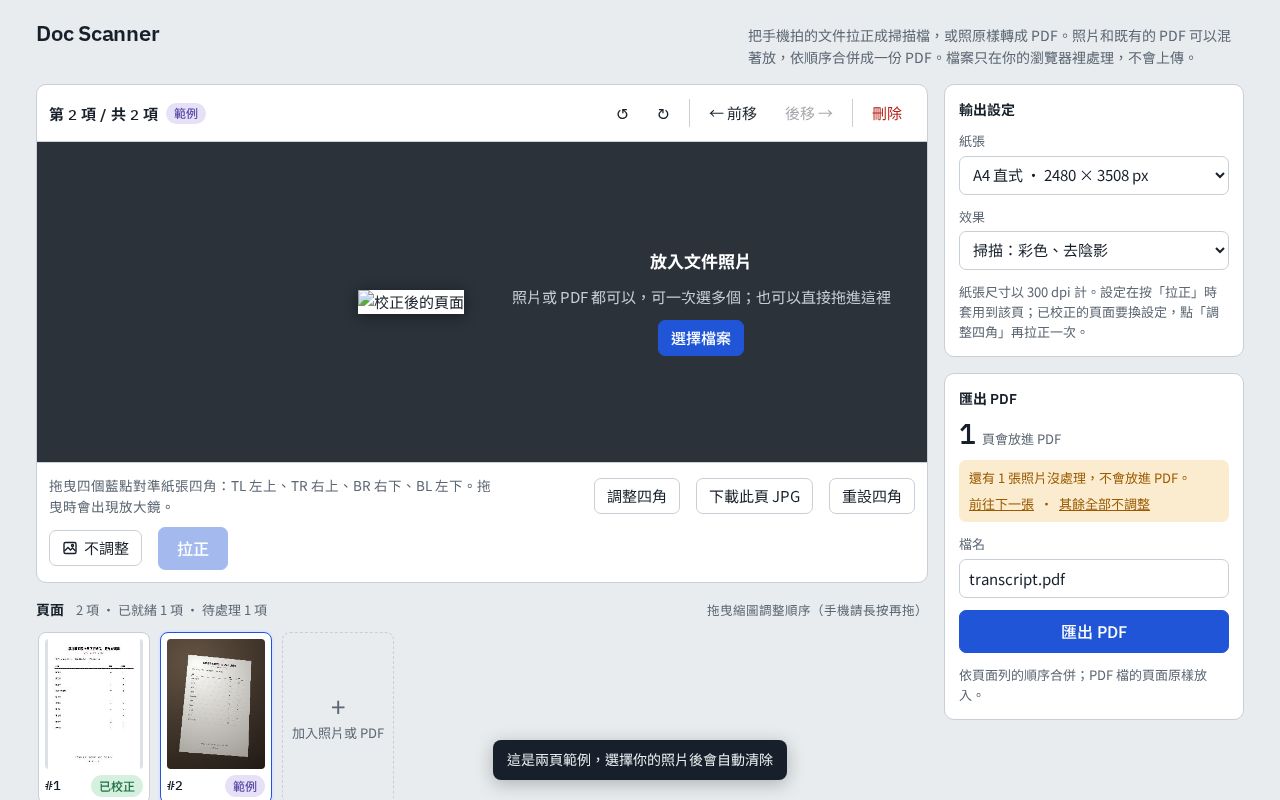Click the 拖曳縮圖調整順序 hint text
The image size is (1280, 800).
click(x=815, y=610)
